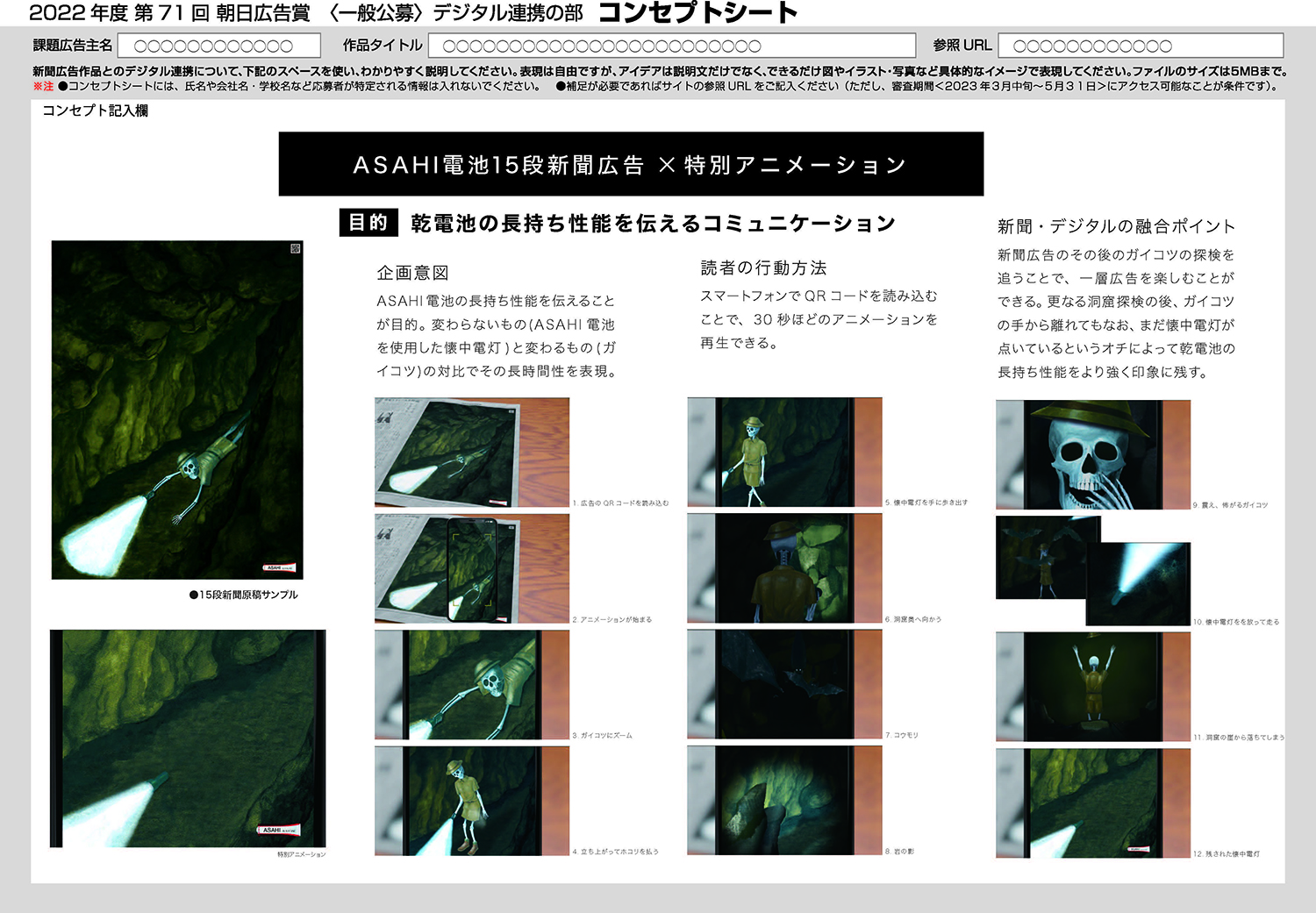Select storyboard frame 5 skeleton walking
The image size is (1316, 913).
[784, 453]
